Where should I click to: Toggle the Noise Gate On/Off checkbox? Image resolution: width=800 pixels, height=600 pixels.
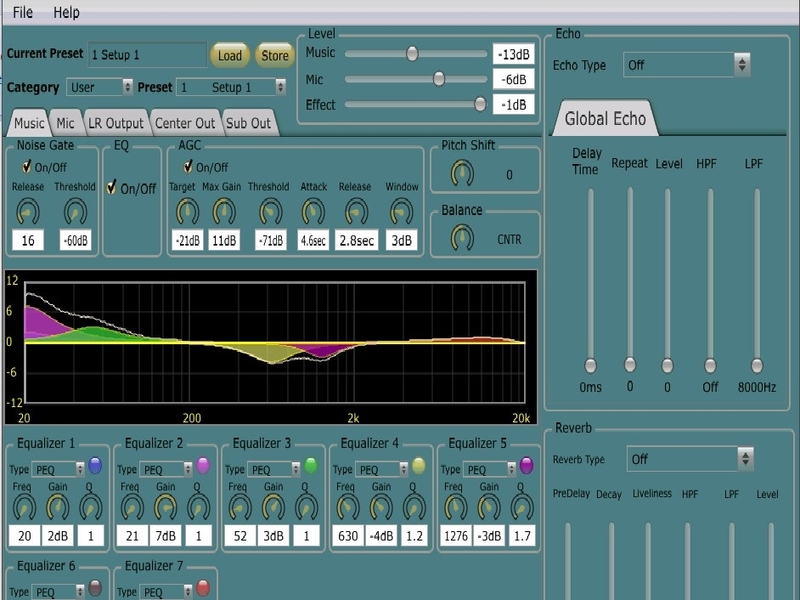pyautogui.click(x=27, y=167)
